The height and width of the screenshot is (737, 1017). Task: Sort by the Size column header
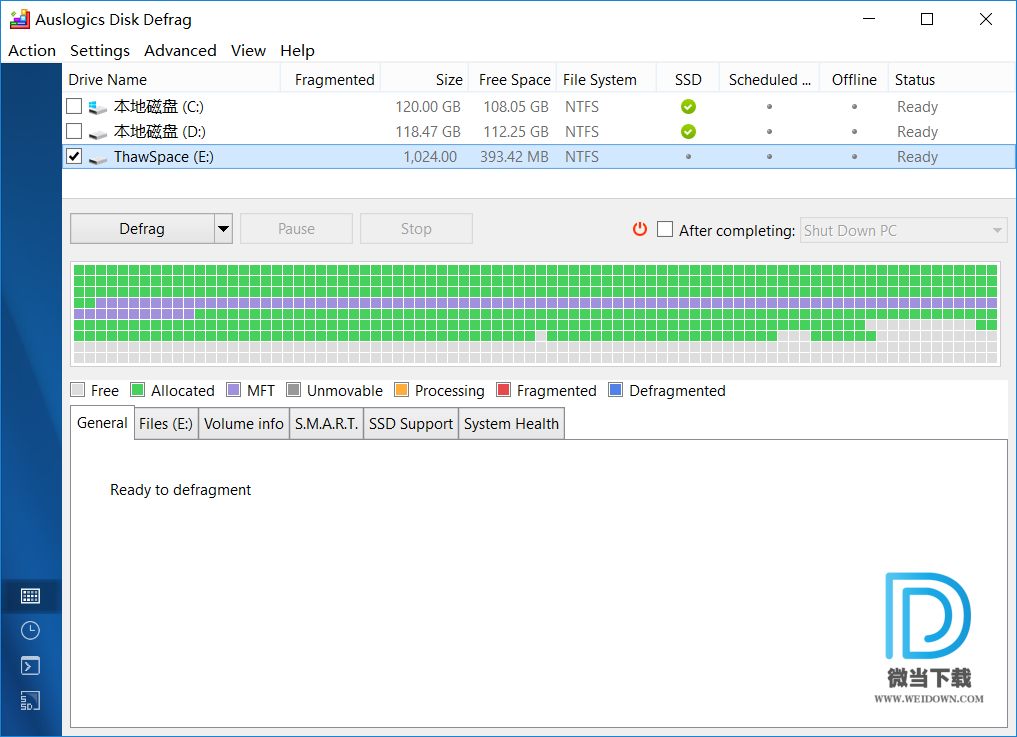pyautogui.click(x=424, y=79)
